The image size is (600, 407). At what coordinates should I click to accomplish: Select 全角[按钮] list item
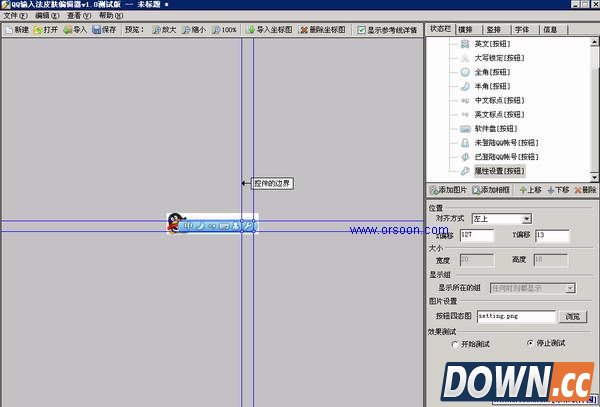[492, 72]
